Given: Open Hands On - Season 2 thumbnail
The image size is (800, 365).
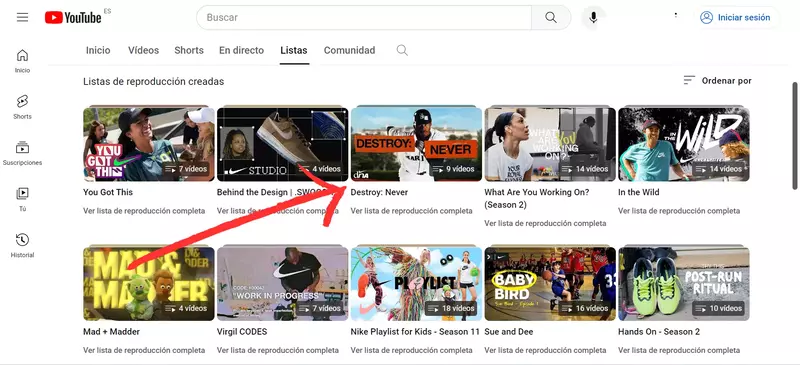Looking at the screenshot, I should point(684,283).
